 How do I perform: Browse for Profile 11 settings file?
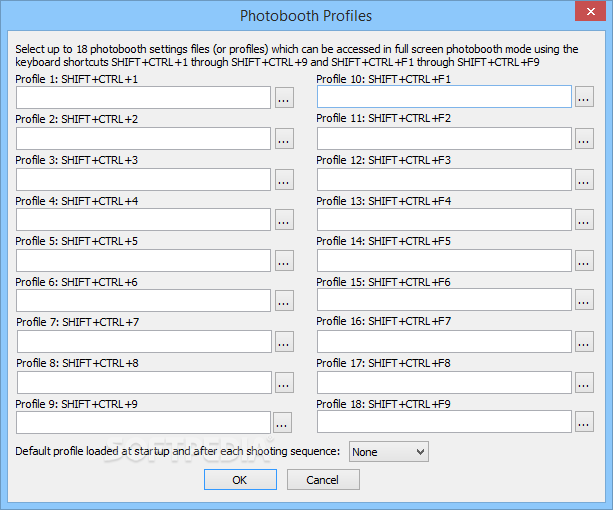tap(584, 139)
